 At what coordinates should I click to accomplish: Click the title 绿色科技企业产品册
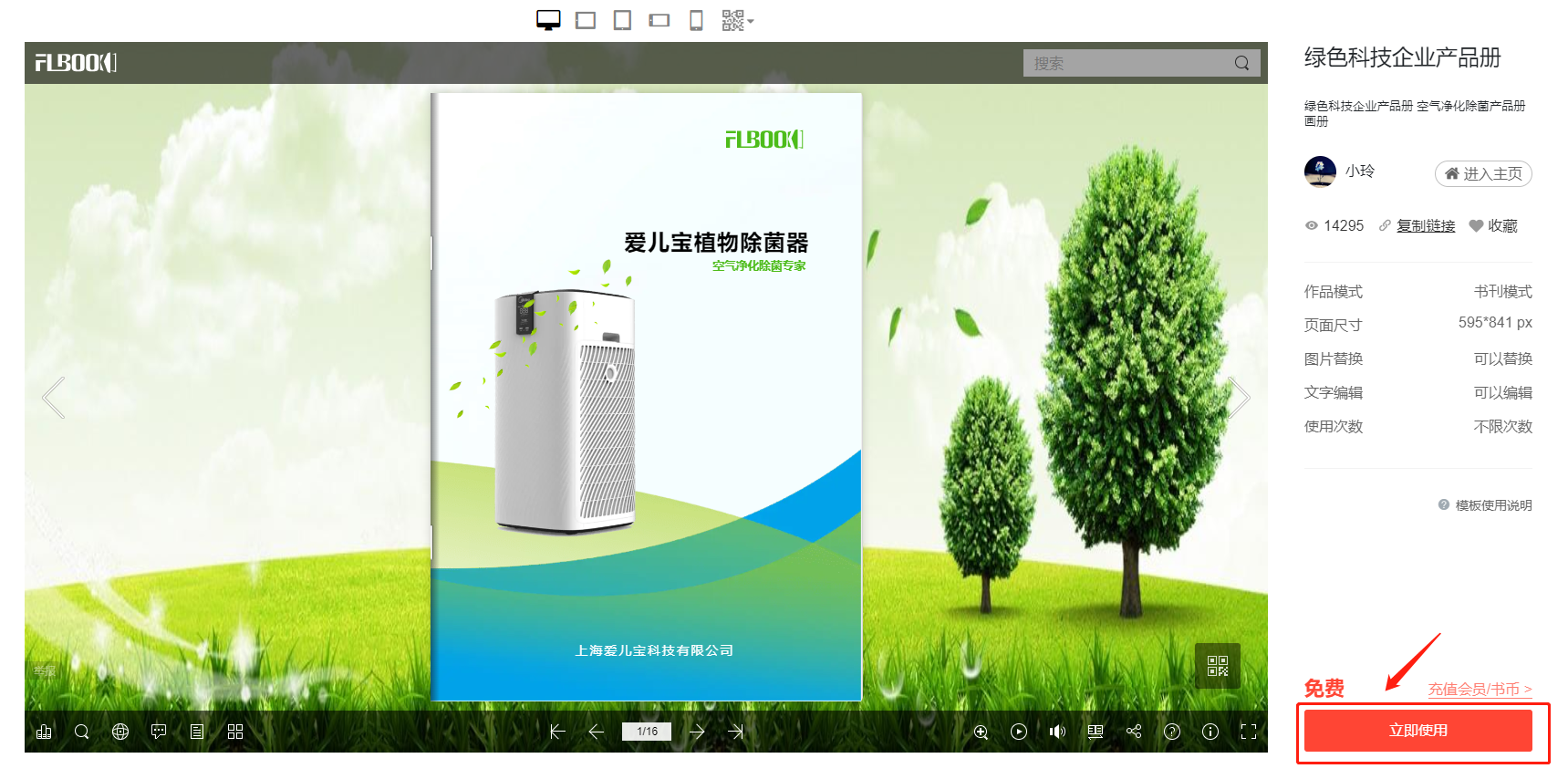tap(1403, 57)
